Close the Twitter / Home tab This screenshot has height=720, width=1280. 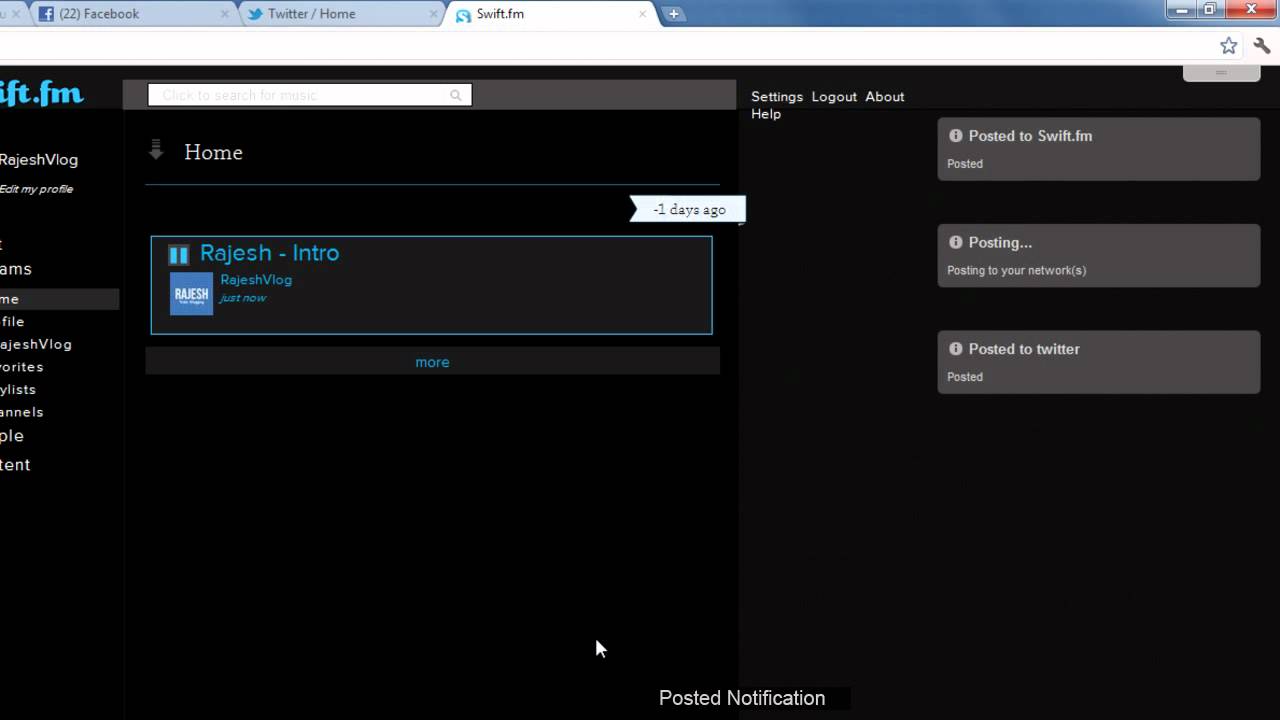pos(434,14)
